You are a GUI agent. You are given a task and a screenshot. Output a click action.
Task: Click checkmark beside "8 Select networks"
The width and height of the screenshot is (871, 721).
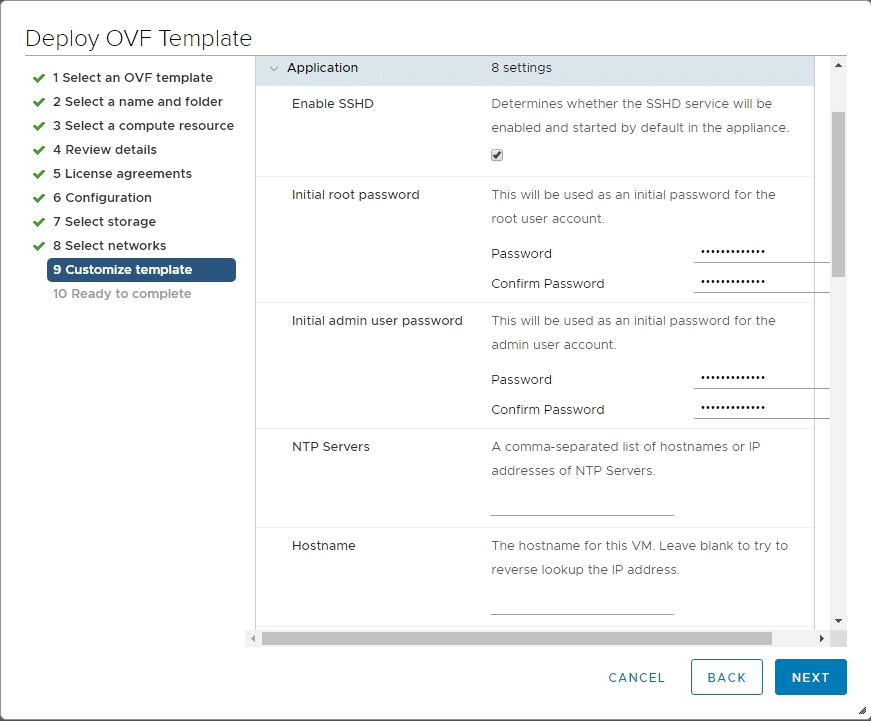38,245
